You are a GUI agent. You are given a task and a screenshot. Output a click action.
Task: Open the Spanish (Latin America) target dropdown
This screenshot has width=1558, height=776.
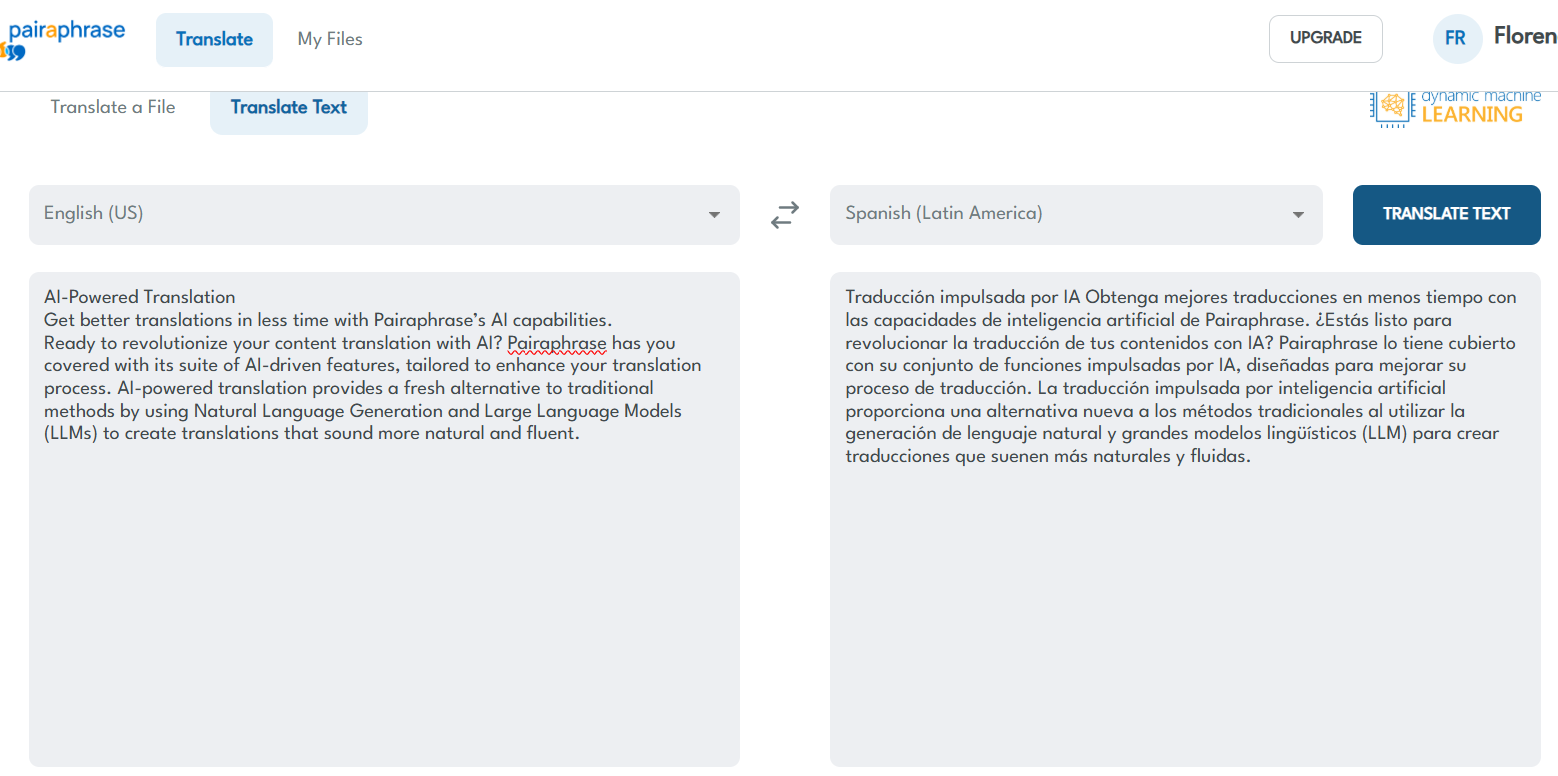pos(1076,214)
